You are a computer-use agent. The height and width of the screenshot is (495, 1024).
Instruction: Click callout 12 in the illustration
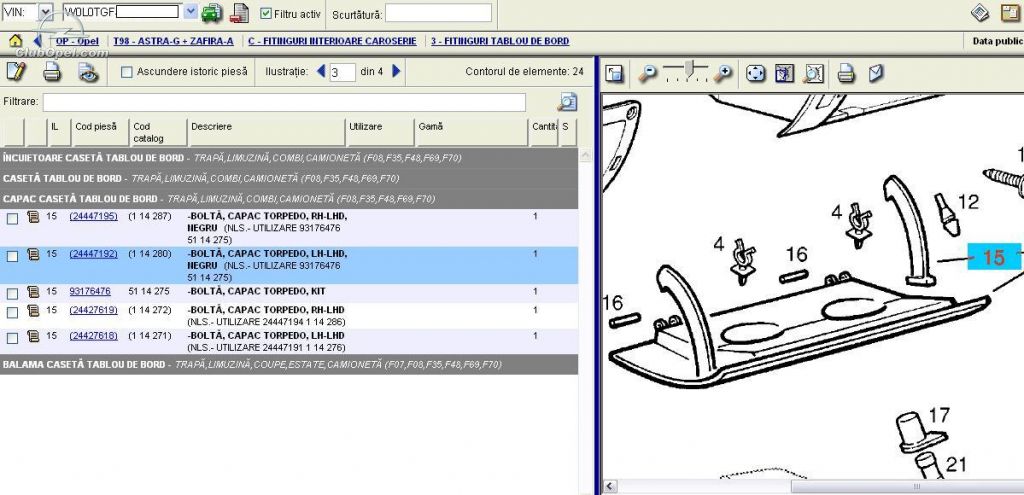coord(968,202)
